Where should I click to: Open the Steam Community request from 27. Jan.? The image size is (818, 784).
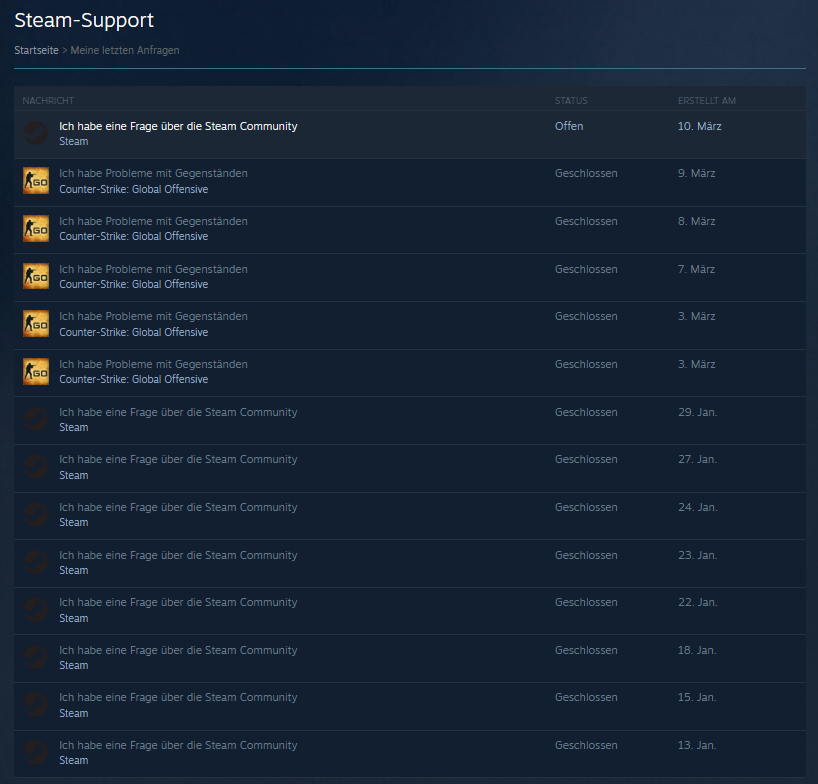click(178, 459)
